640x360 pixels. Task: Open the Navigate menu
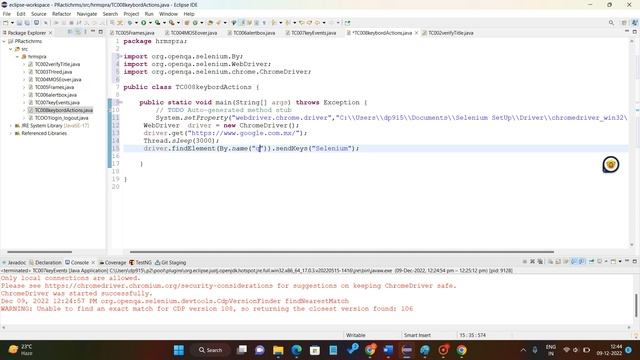[87, 14]
